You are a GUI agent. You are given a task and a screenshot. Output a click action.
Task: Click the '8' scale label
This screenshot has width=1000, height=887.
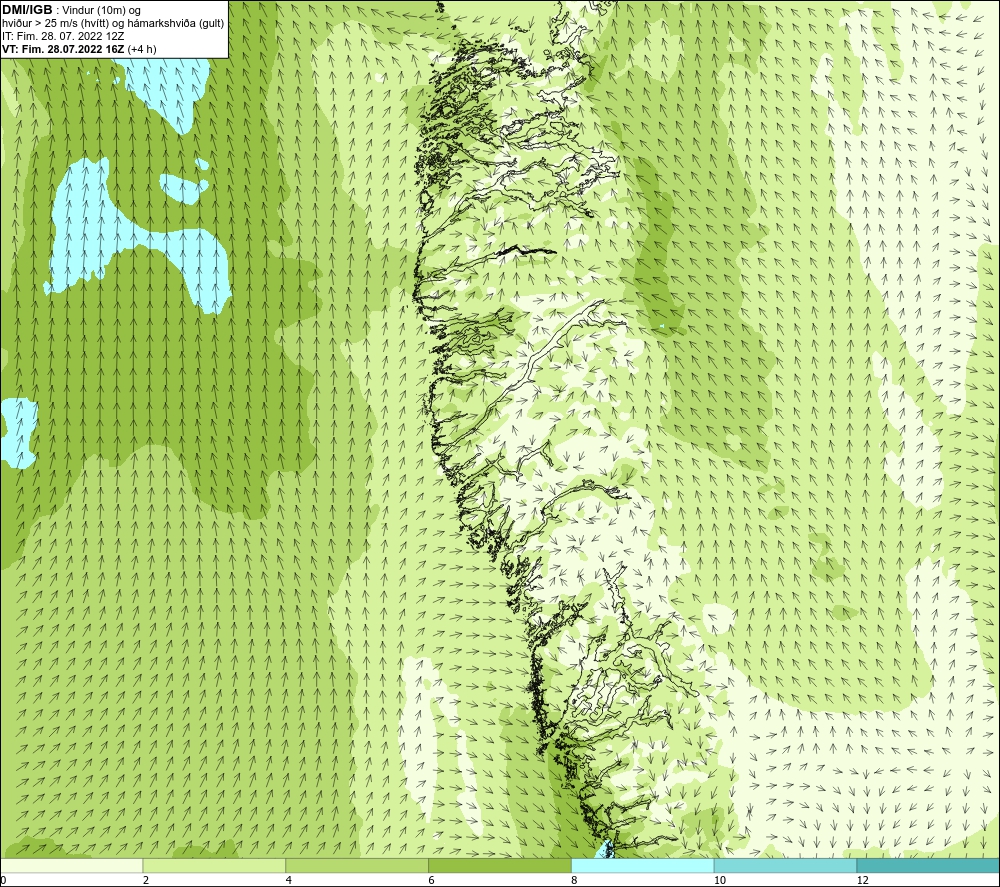pyautogui.click(x=575, y=880)
